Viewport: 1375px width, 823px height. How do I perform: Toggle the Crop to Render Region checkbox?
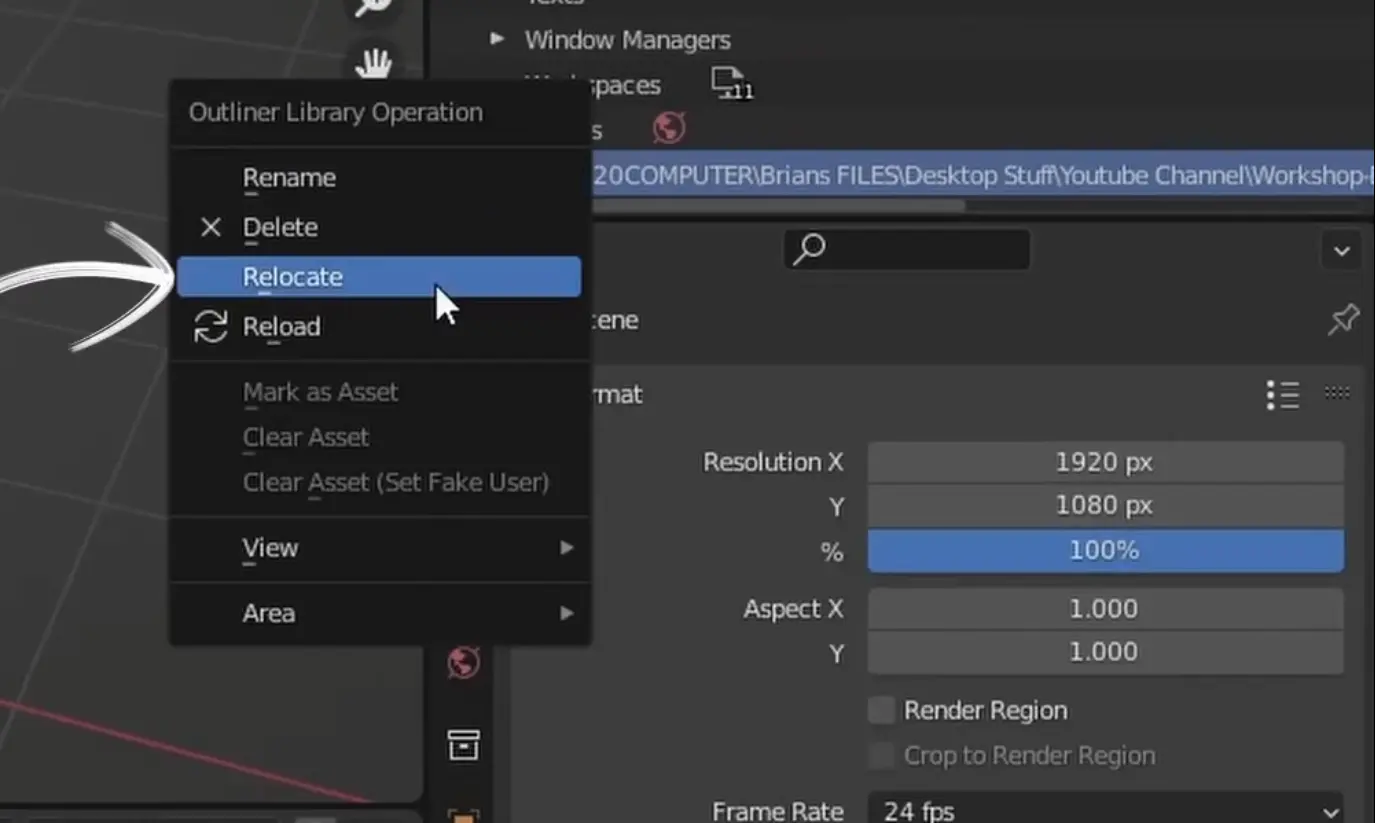881,756
